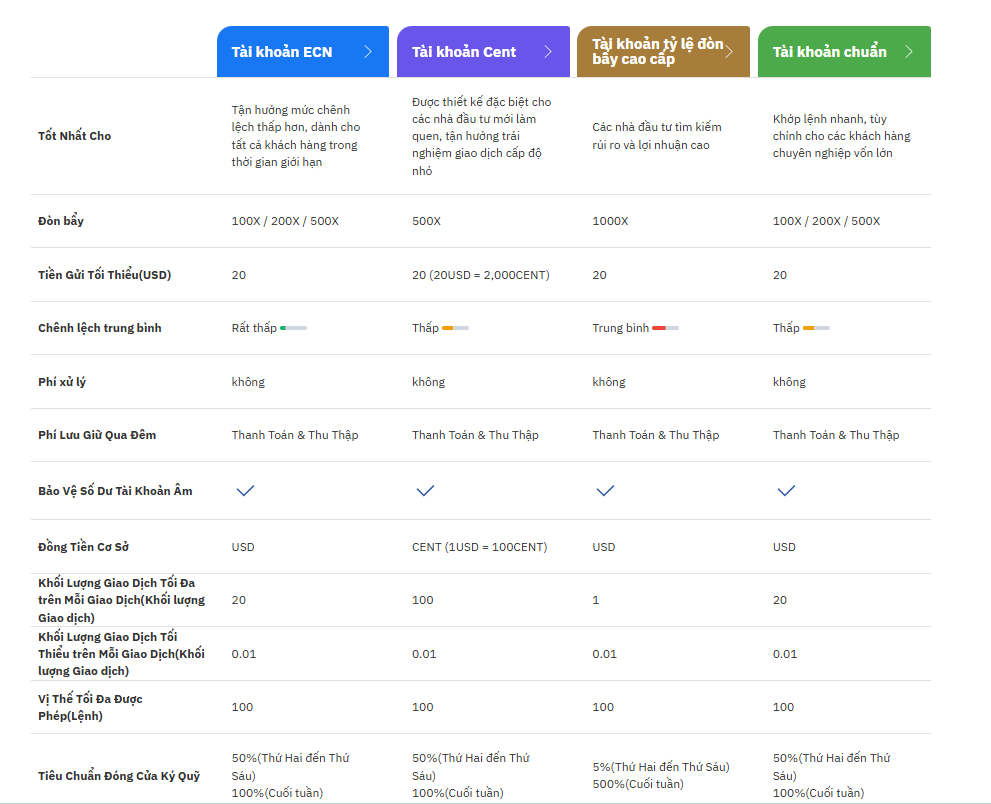Click the ECN negative balance protection checkmark
The height and width of the screenshot is (804, 991).
click(245, 490)
